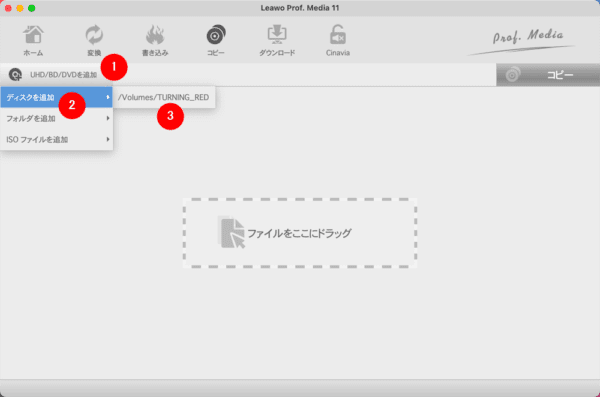Minimize the window with yellow button

coord(20,8)
